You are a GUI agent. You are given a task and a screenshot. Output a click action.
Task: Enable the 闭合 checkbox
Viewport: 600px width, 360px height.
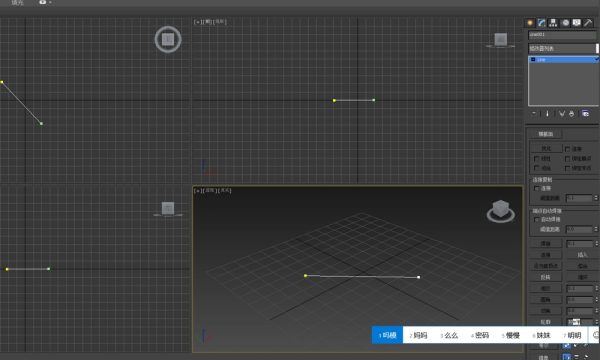click(536, 168)
